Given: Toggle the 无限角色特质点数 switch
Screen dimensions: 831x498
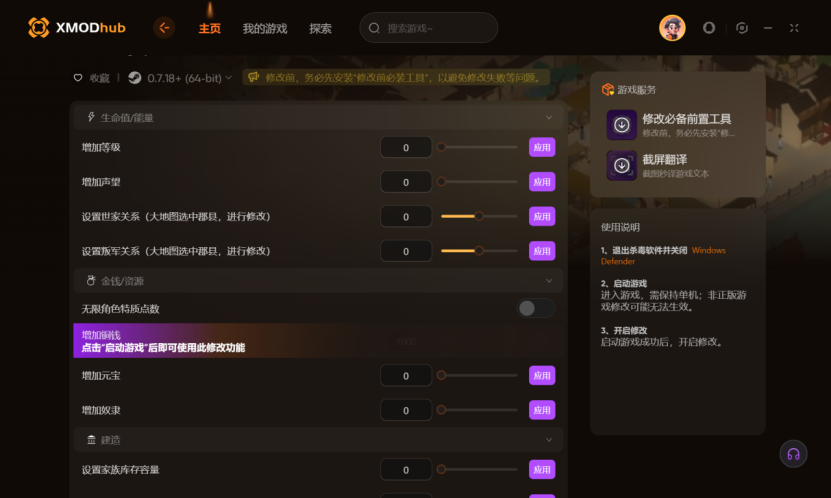Looking at the screenshot, I should (536, 308).
